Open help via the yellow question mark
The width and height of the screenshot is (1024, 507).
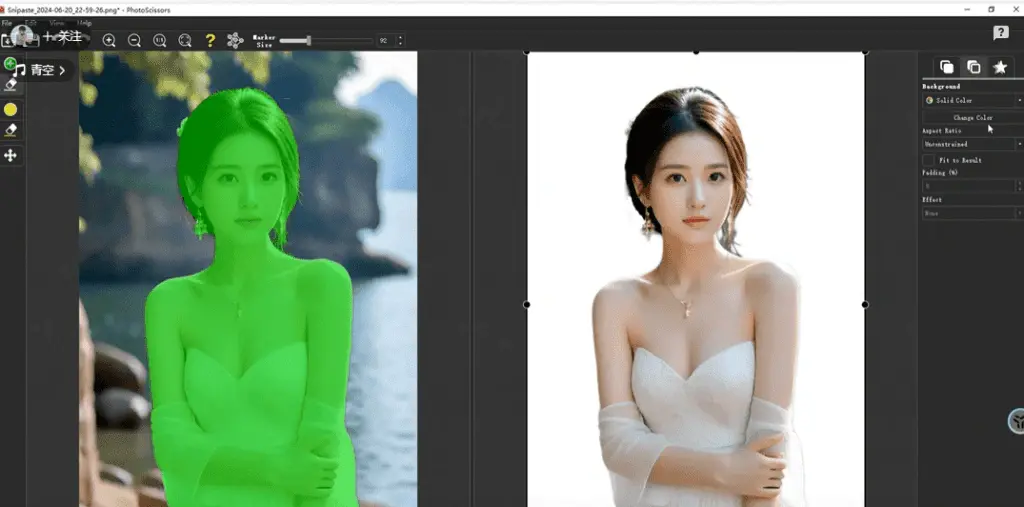click(210, 40)
